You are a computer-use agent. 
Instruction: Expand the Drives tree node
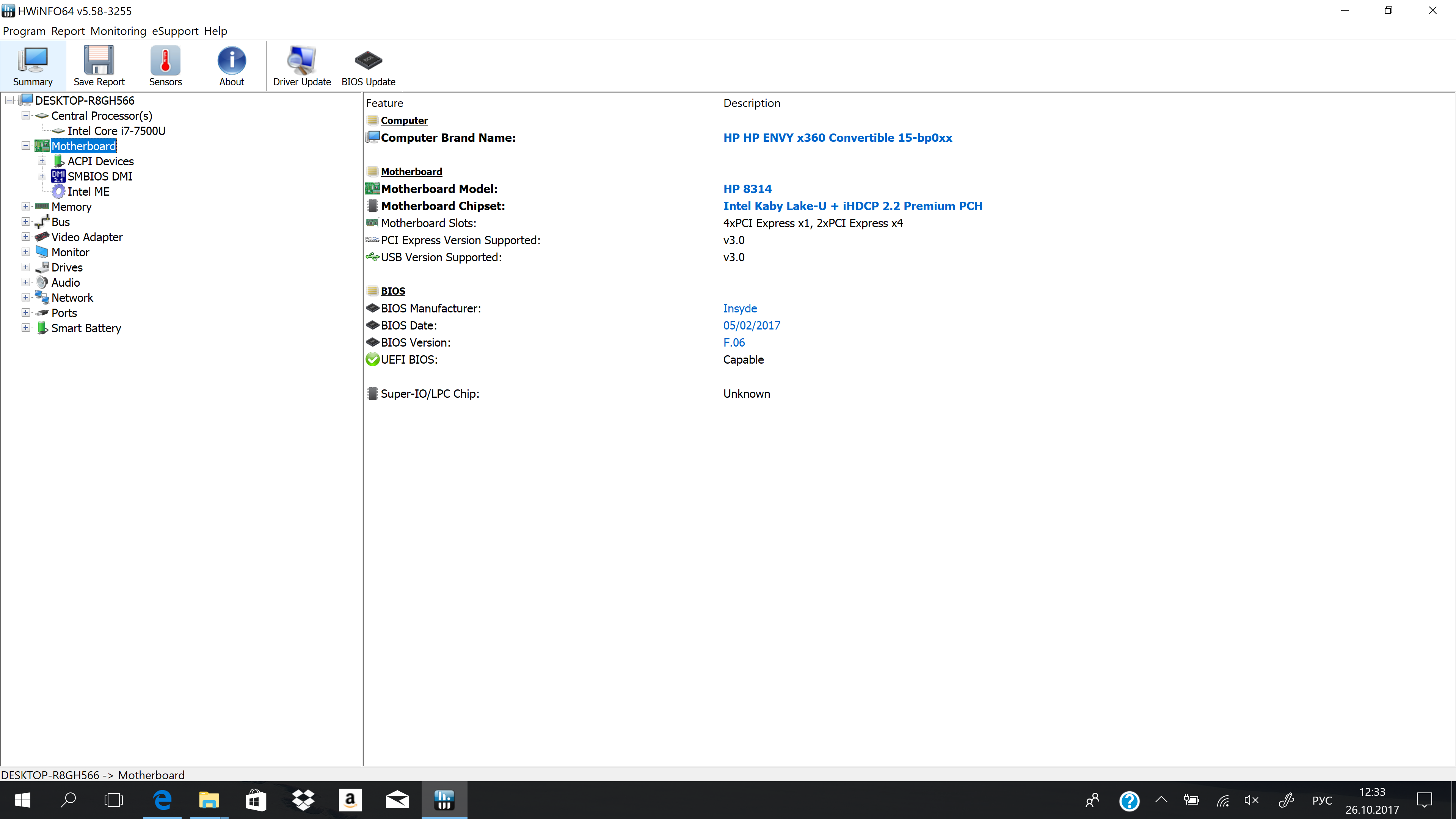coord(25,267)
